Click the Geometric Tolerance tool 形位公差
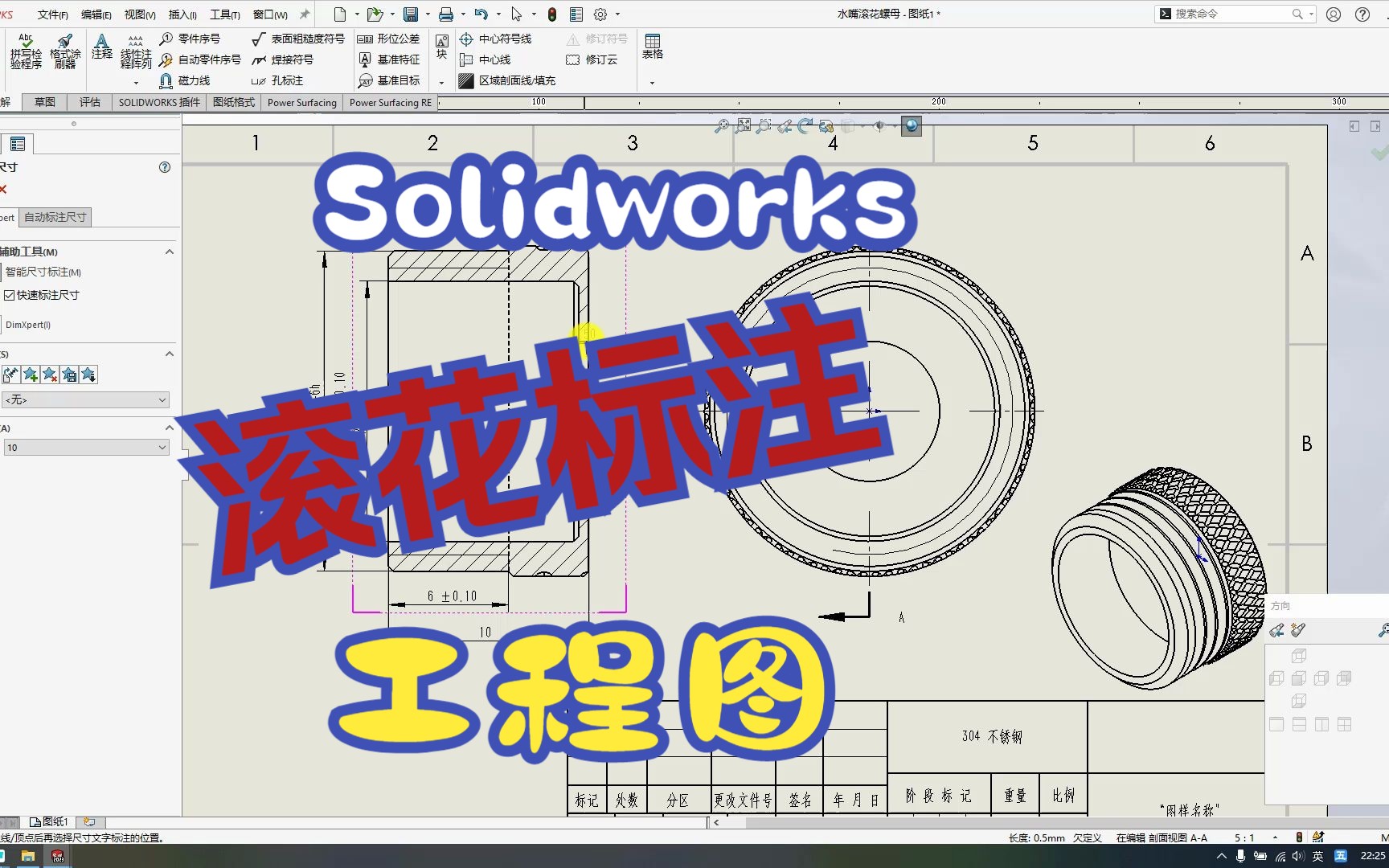Screen dimensions: 1389x868 389,39
